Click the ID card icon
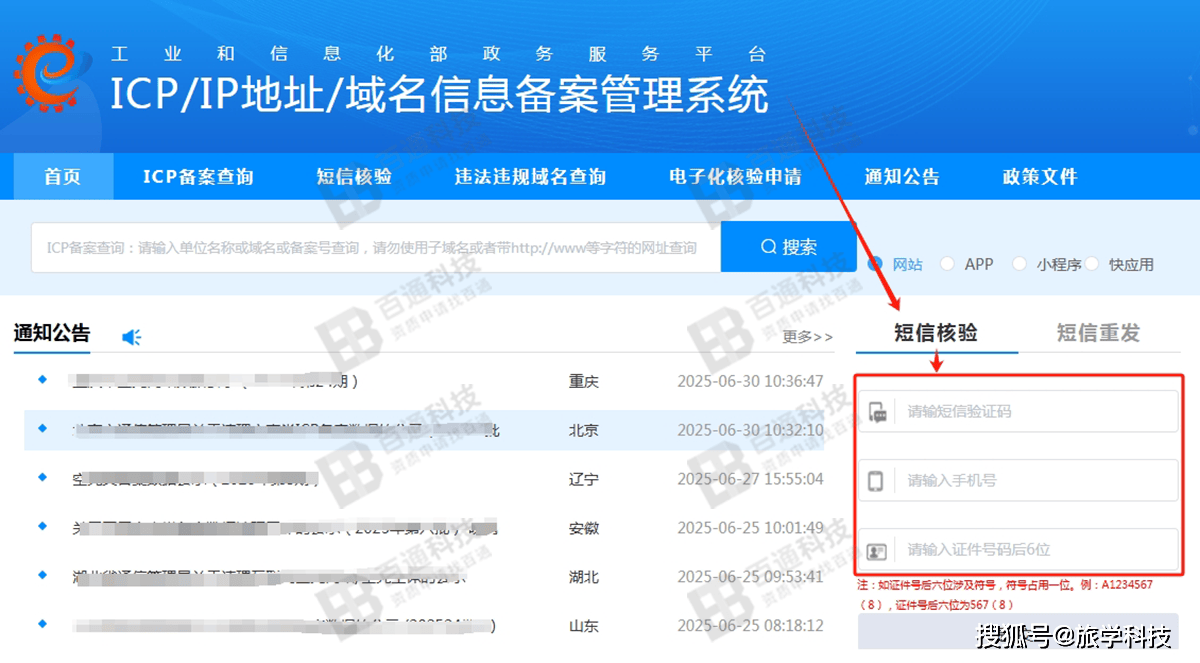1200x663 pixels. [877, 550]
